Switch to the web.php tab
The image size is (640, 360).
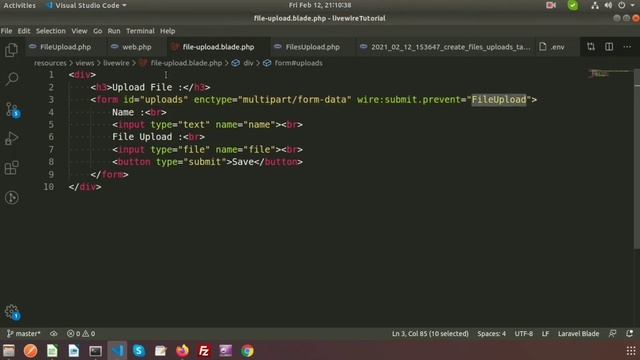point(137,47)
